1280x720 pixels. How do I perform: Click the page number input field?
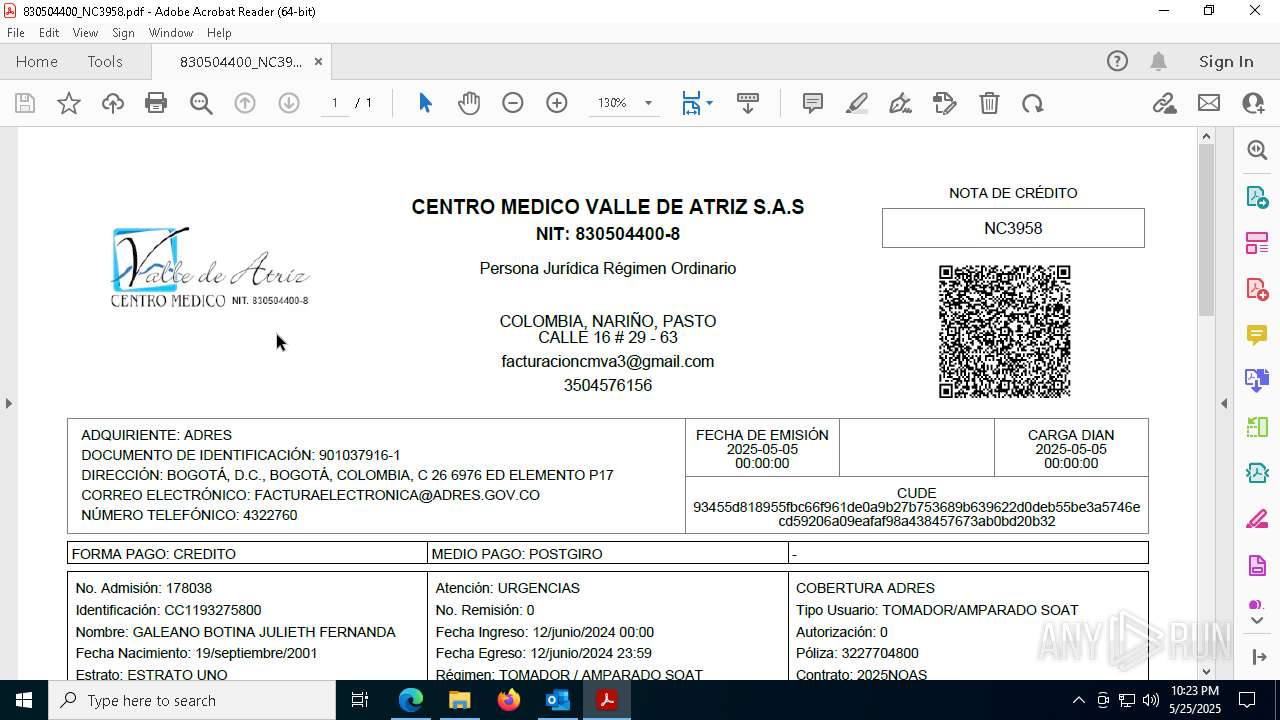click(335, 103)
